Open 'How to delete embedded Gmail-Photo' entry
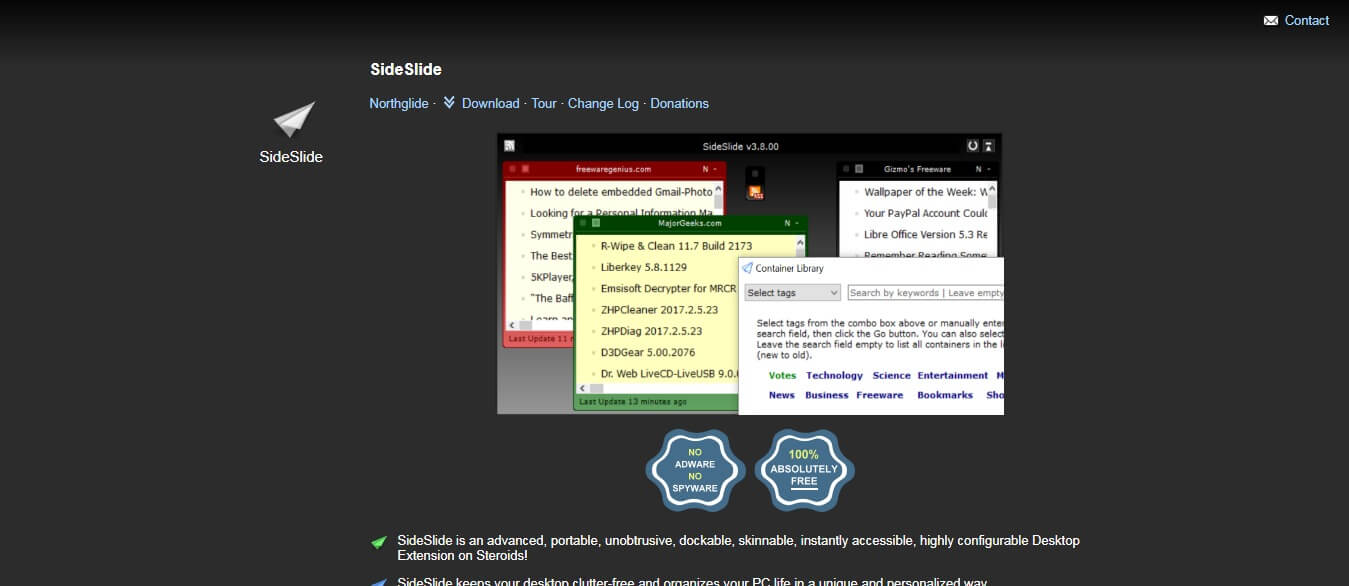 621,192
